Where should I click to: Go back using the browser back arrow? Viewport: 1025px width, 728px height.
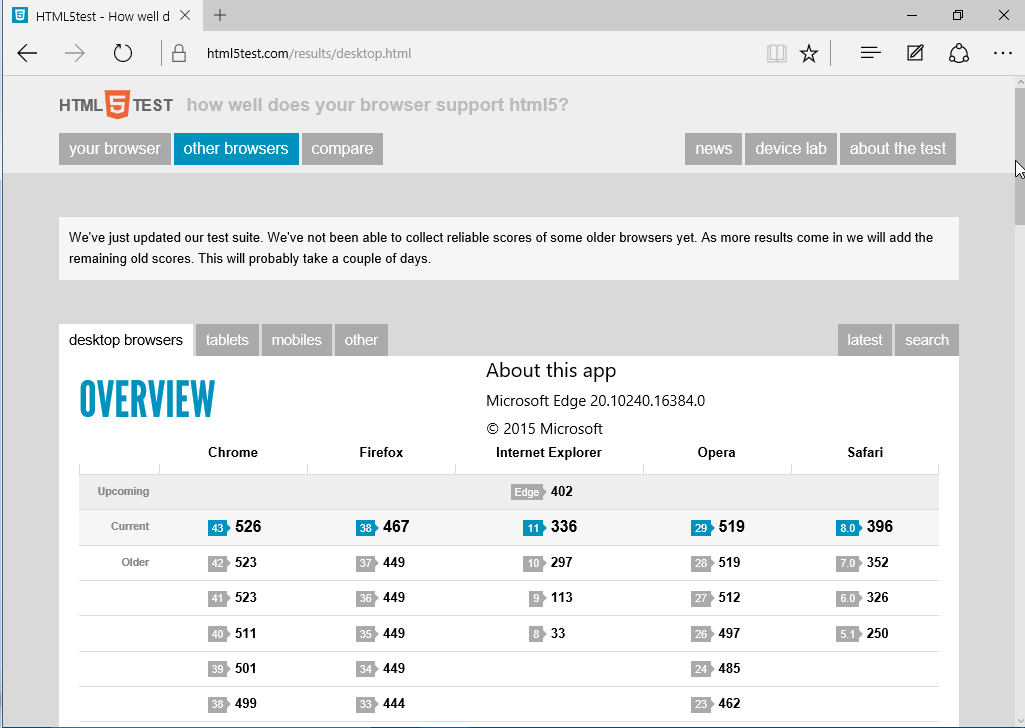click(27, 54)
